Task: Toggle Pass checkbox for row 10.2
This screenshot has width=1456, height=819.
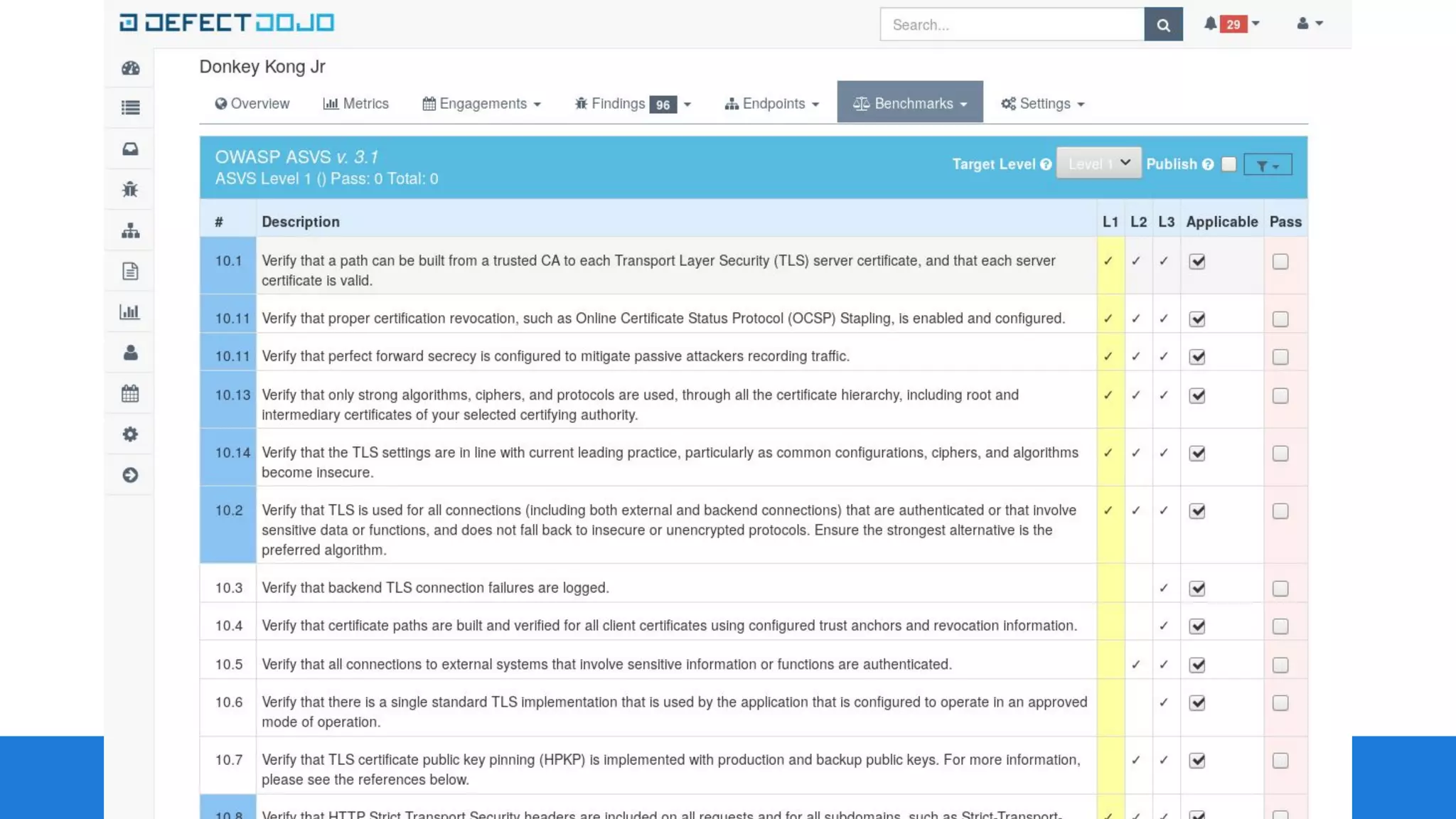Action: tap(1280, 511)
